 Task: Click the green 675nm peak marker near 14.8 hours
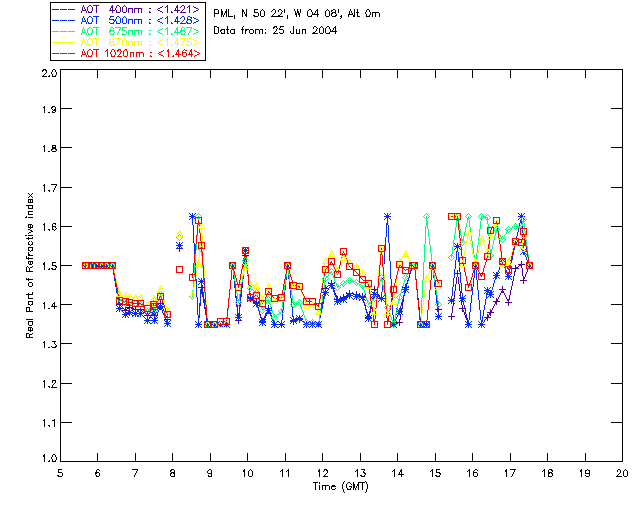(427, 216)
